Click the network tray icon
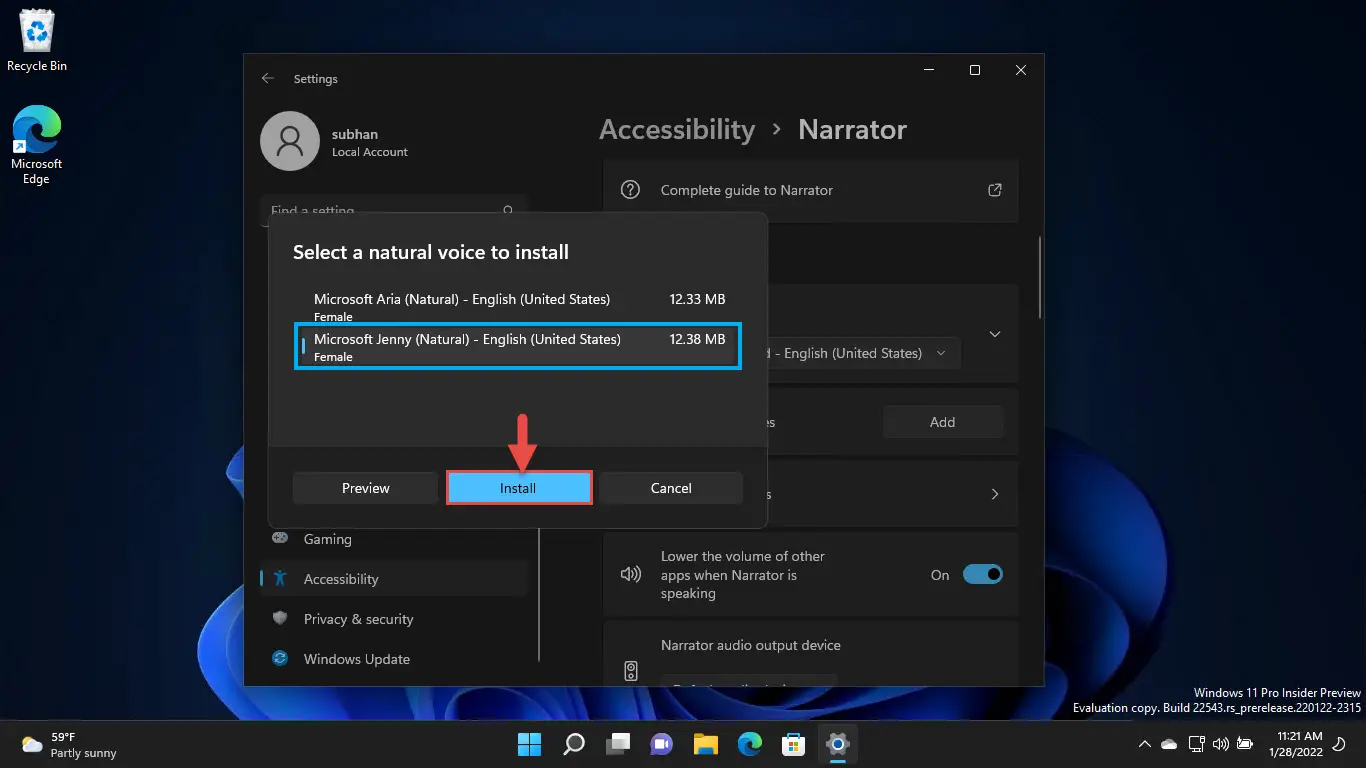1366x768 pixels. tap(1196, 745)
